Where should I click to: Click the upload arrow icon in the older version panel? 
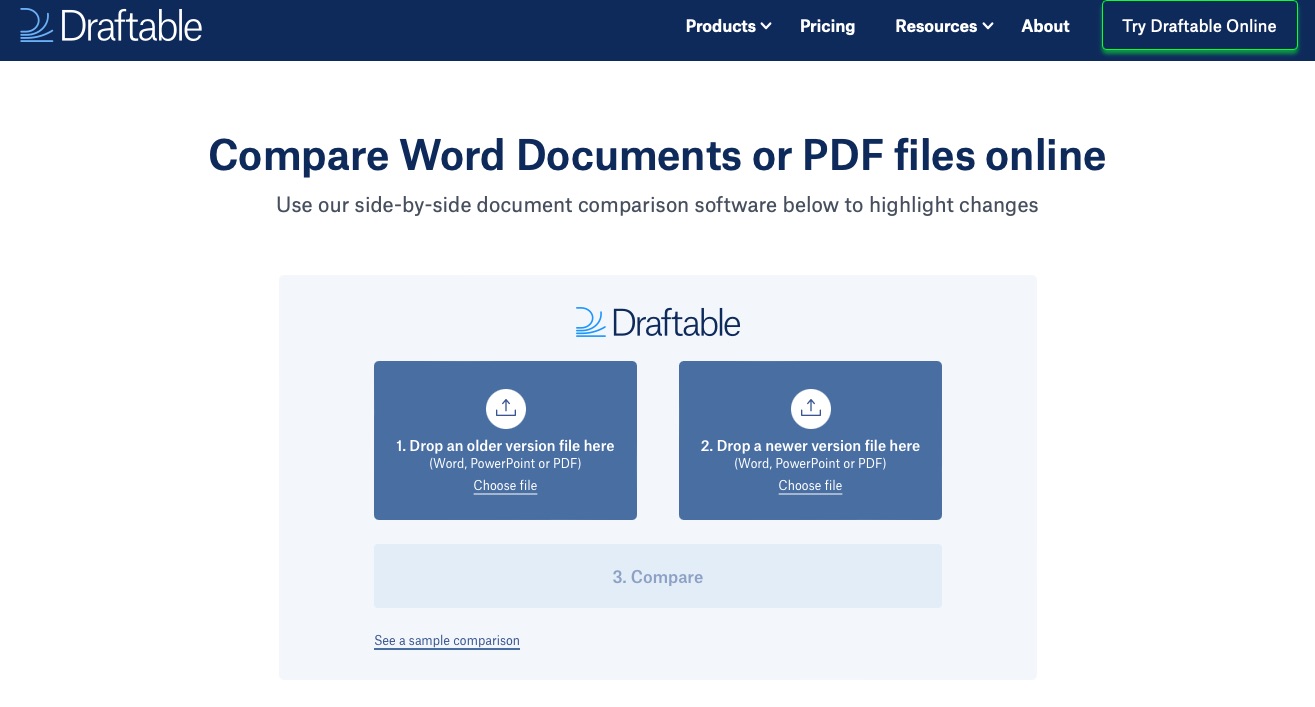point(505,408)
